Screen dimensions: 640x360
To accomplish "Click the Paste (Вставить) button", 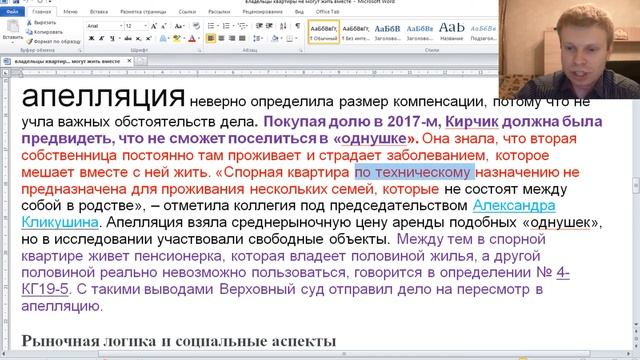I will point(12,30).
